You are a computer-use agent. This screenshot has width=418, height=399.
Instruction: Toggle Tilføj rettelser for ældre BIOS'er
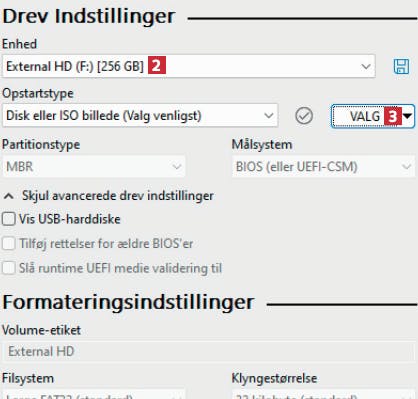click(x=9, y=244)
